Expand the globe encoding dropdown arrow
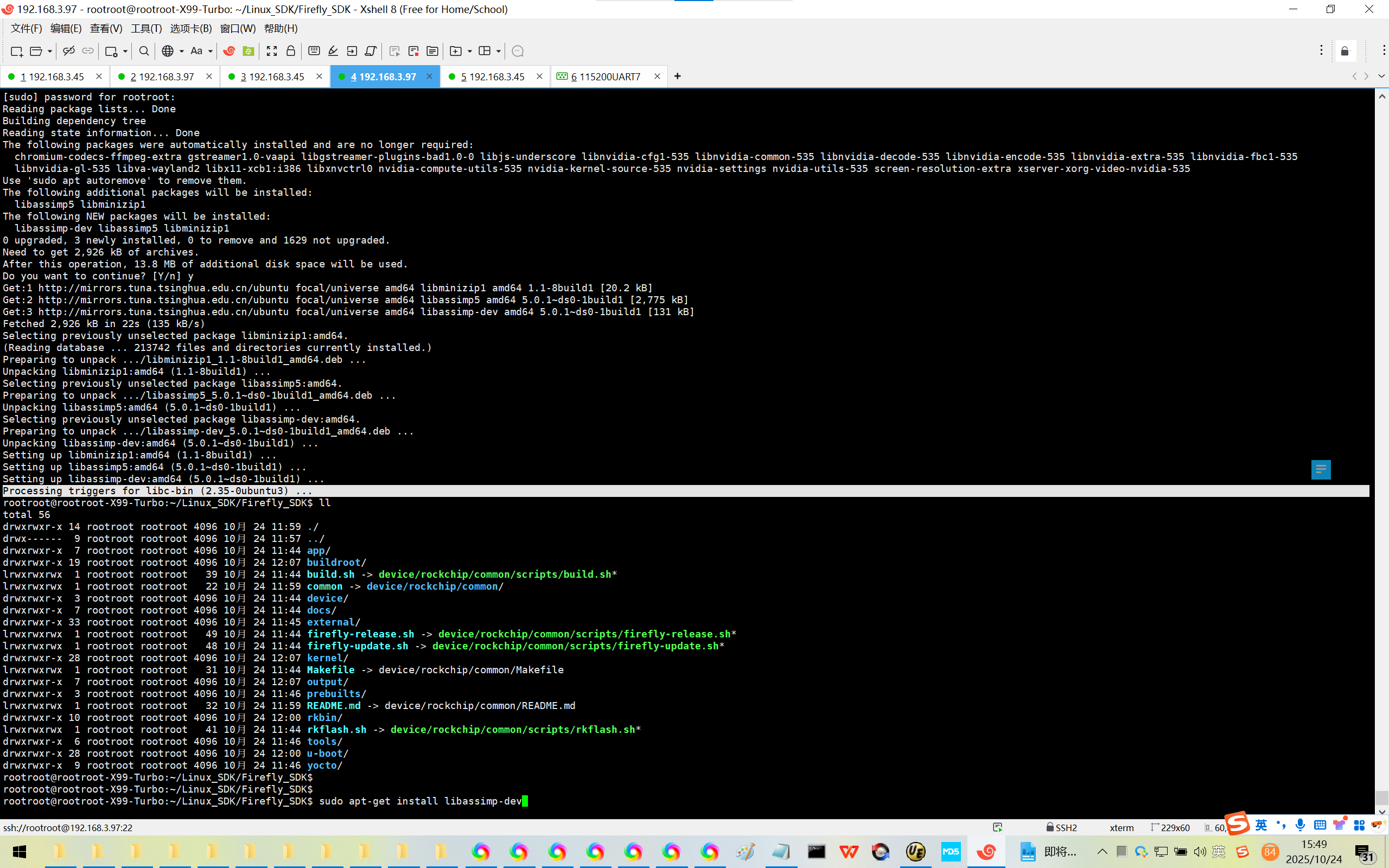The image size is (1389, 868). click(x=182, y=51)
